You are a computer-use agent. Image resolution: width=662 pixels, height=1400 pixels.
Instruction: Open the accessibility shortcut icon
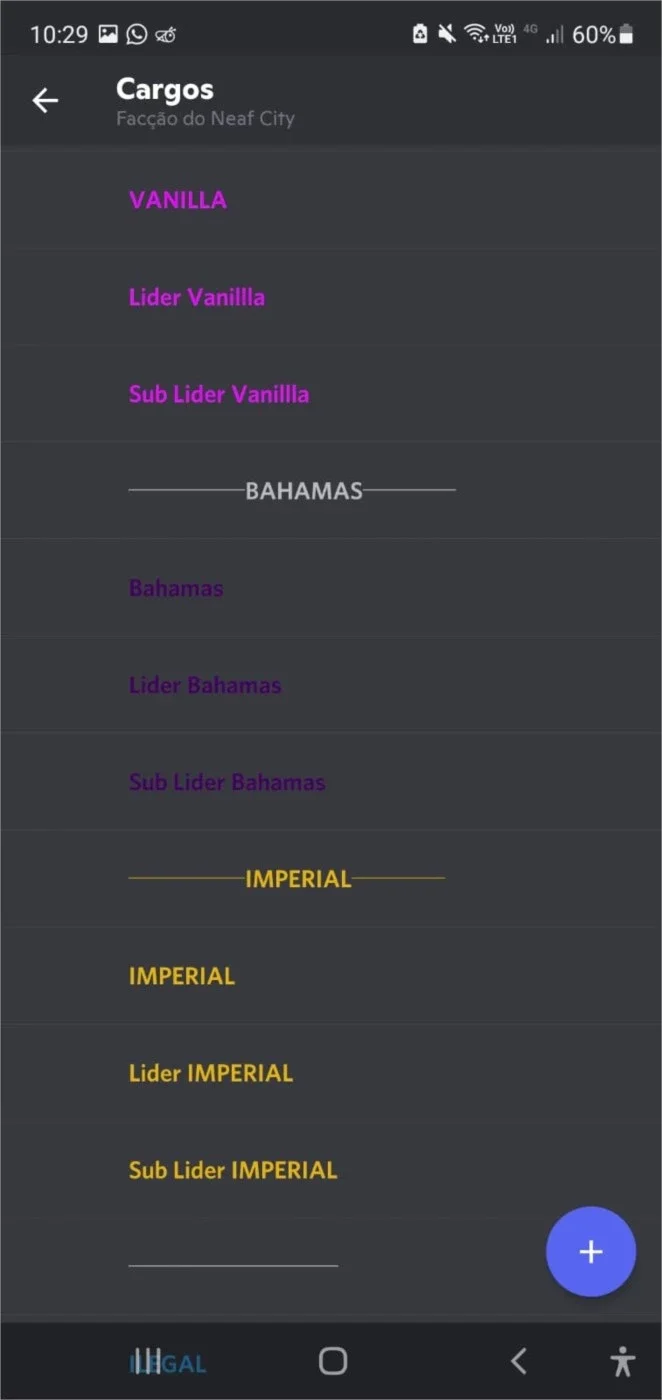pyautogui.click(x=623, y=1361)
